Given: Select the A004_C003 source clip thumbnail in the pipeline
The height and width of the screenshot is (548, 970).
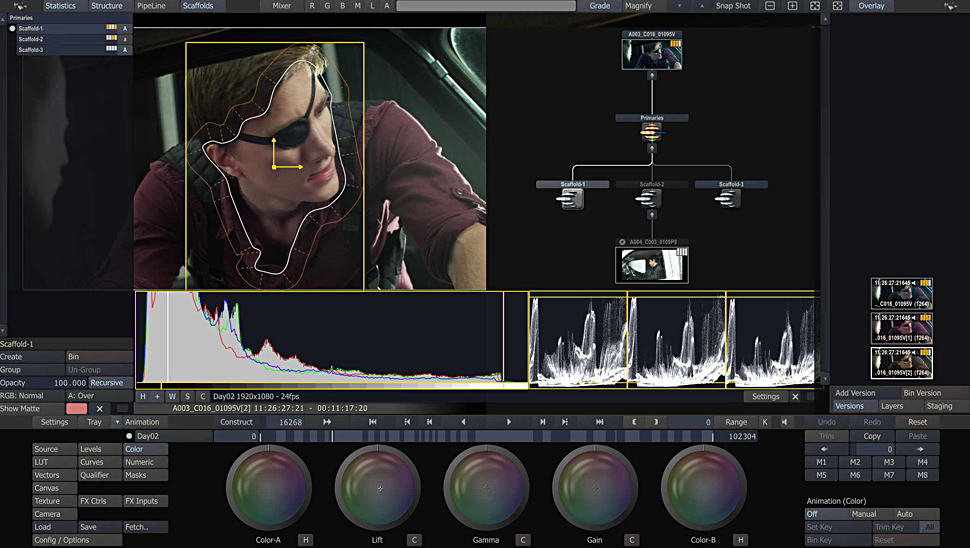Looking at the screenshot, I should 652,264.
